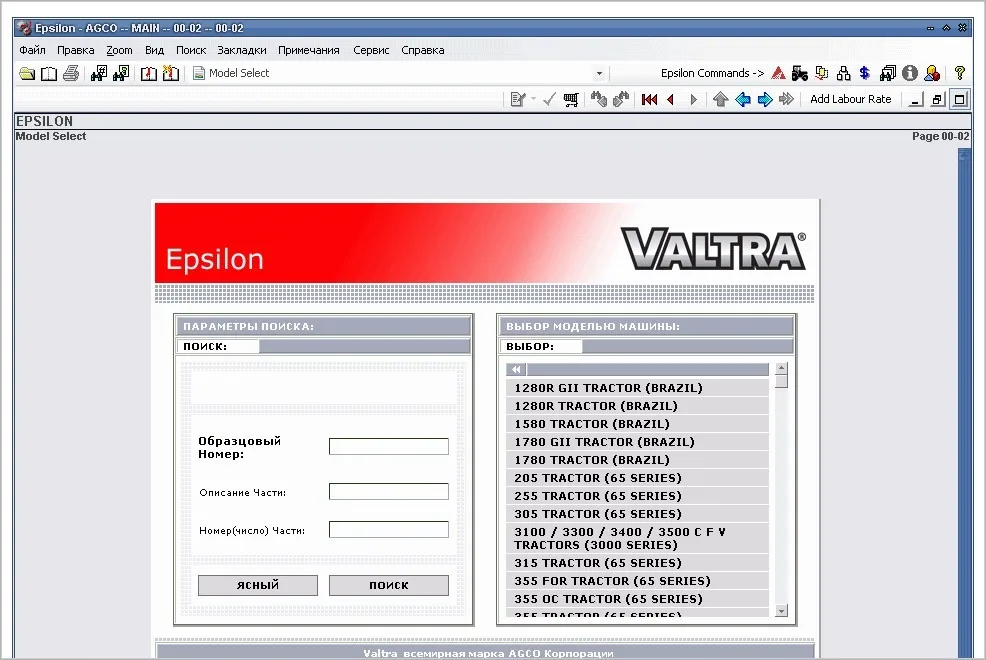The image size is (986, 660).
Task: Click the Образцовый Номер input field
Action: pyautogui.click(x=389, y=446)
